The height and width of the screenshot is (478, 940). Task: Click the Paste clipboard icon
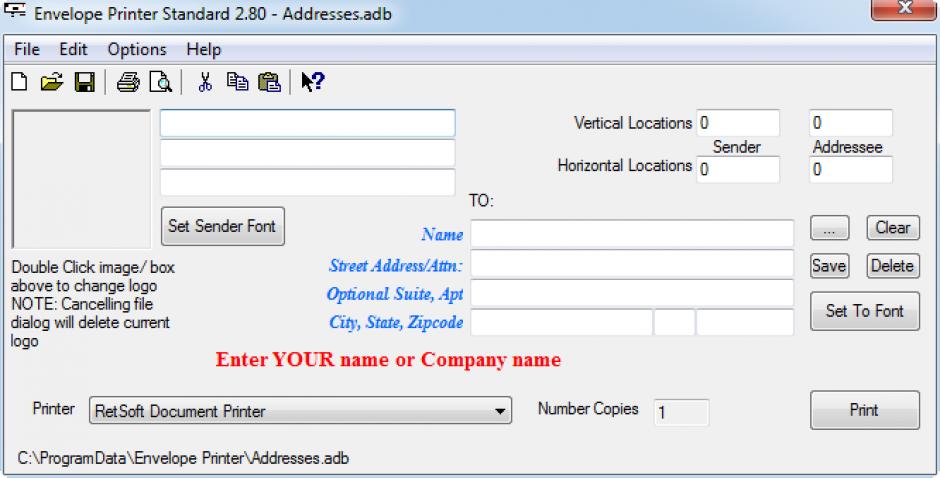tap(270, 82)
